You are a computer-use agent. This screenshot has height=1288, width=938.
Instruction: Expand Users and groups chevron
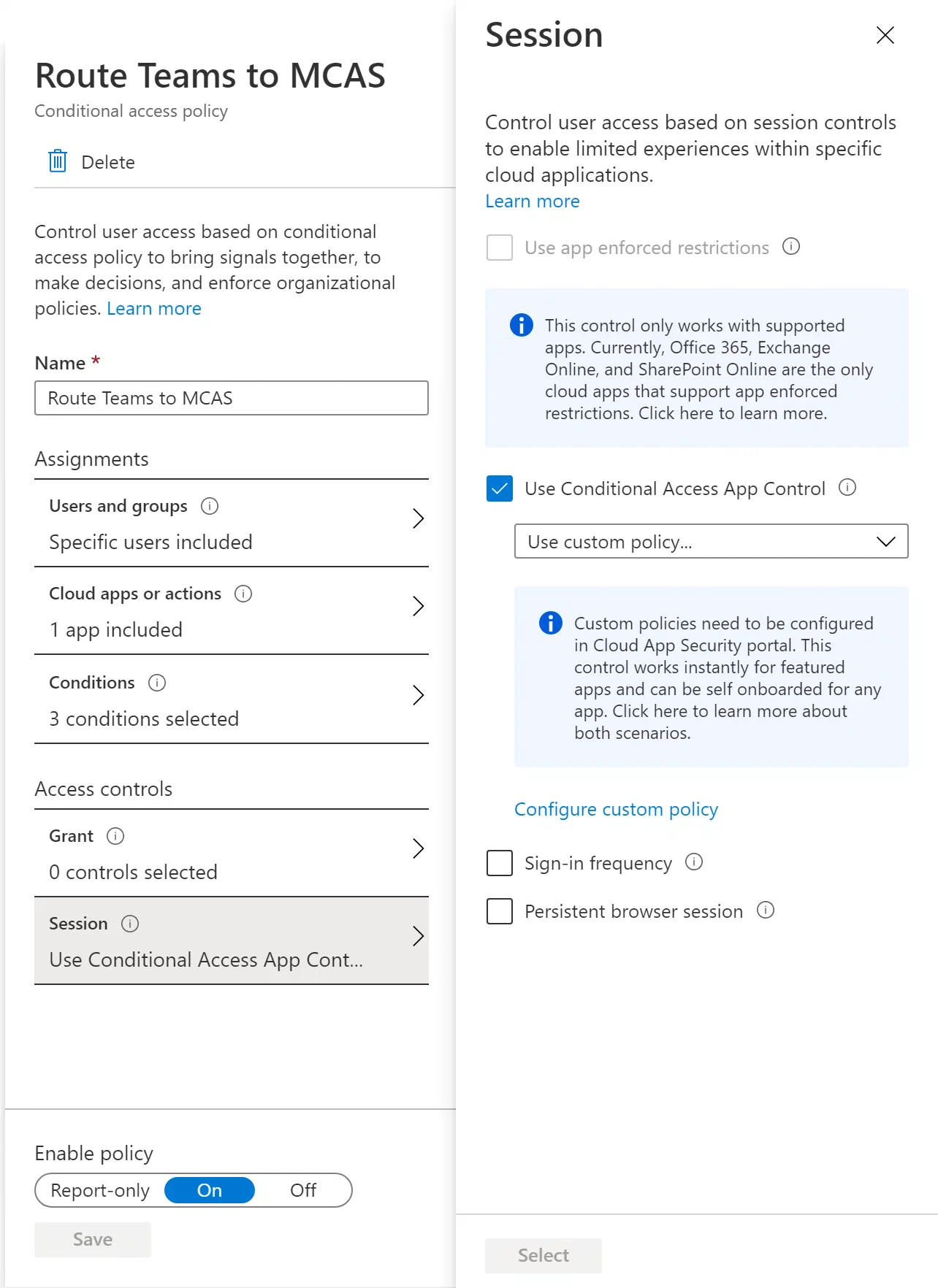418,518
